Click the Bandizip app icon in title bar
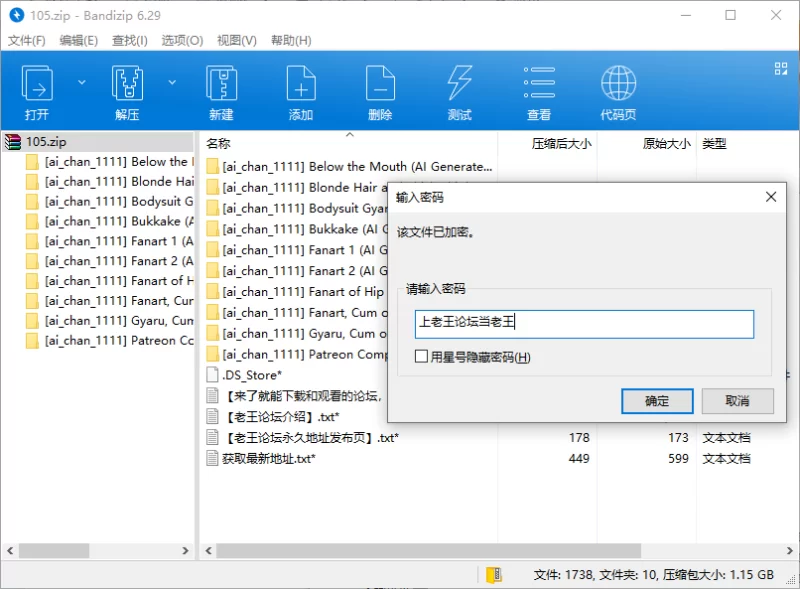This screenshot has width=800, height=589. coord(17,15)
